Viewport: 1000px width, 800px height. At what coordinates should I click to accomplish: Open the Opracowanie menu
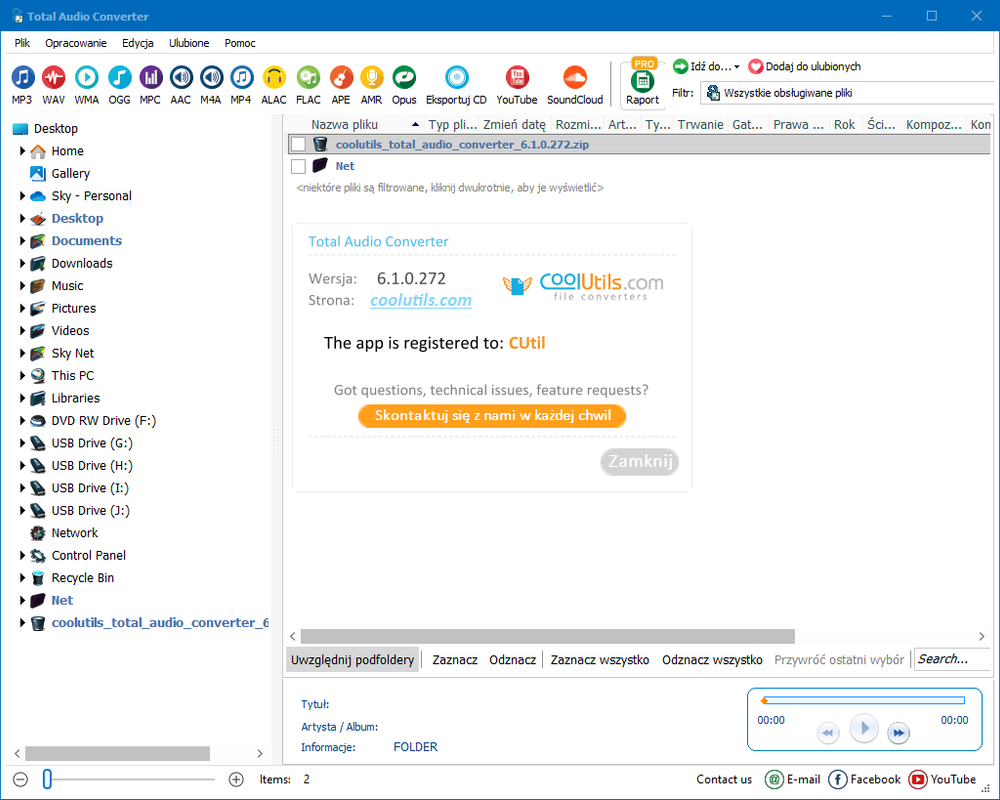click(76, 43)
